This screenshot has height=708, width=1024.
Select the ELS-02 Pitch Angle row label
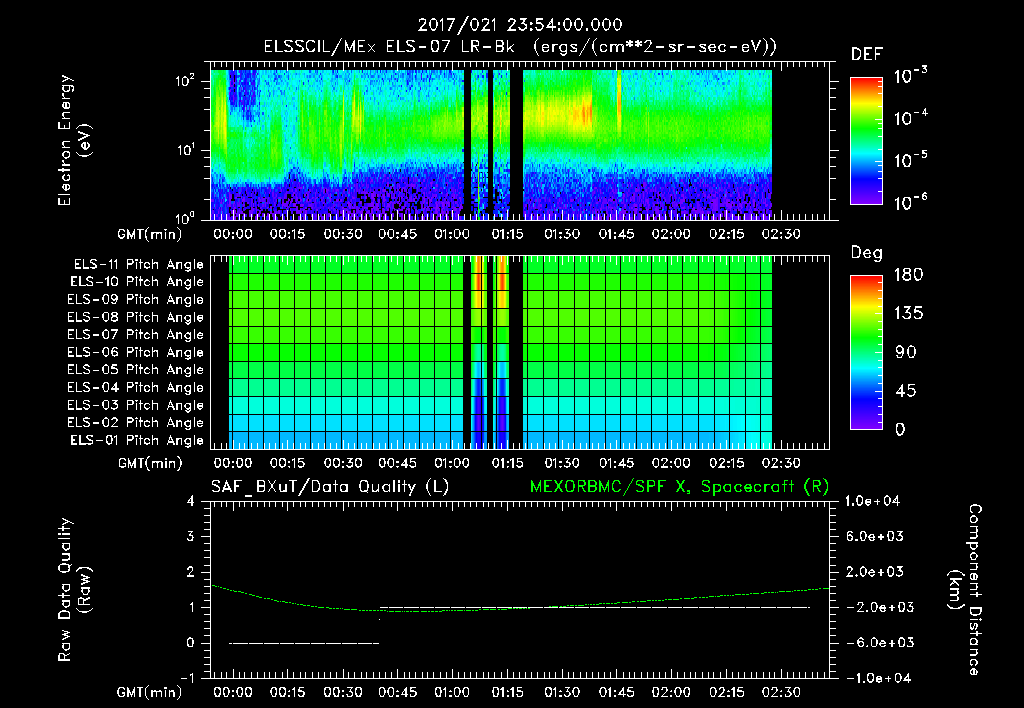(136, 423)
